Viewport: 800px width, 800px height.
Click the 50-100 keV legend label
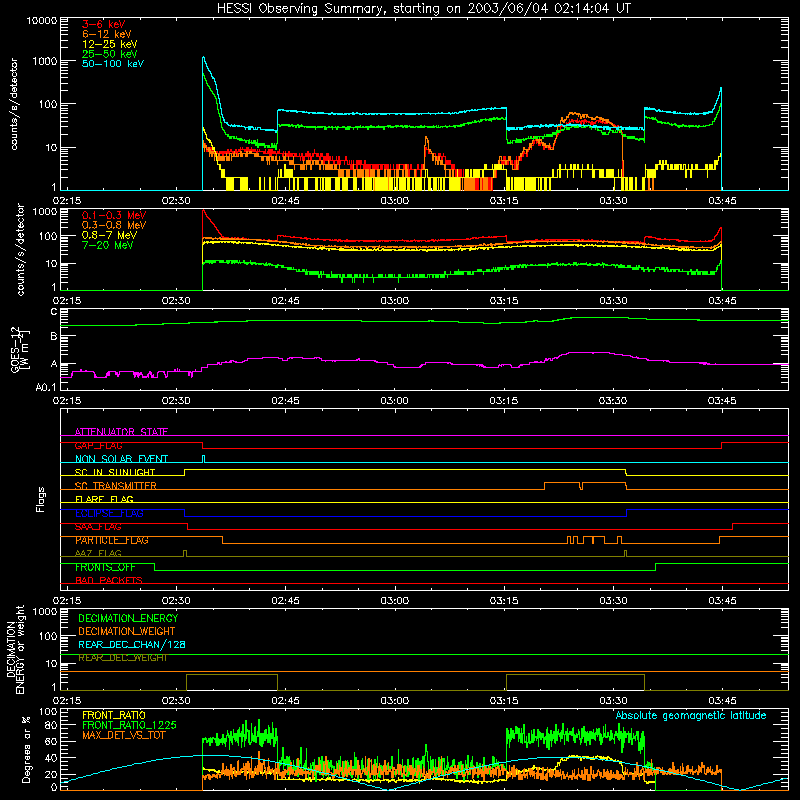113,64
